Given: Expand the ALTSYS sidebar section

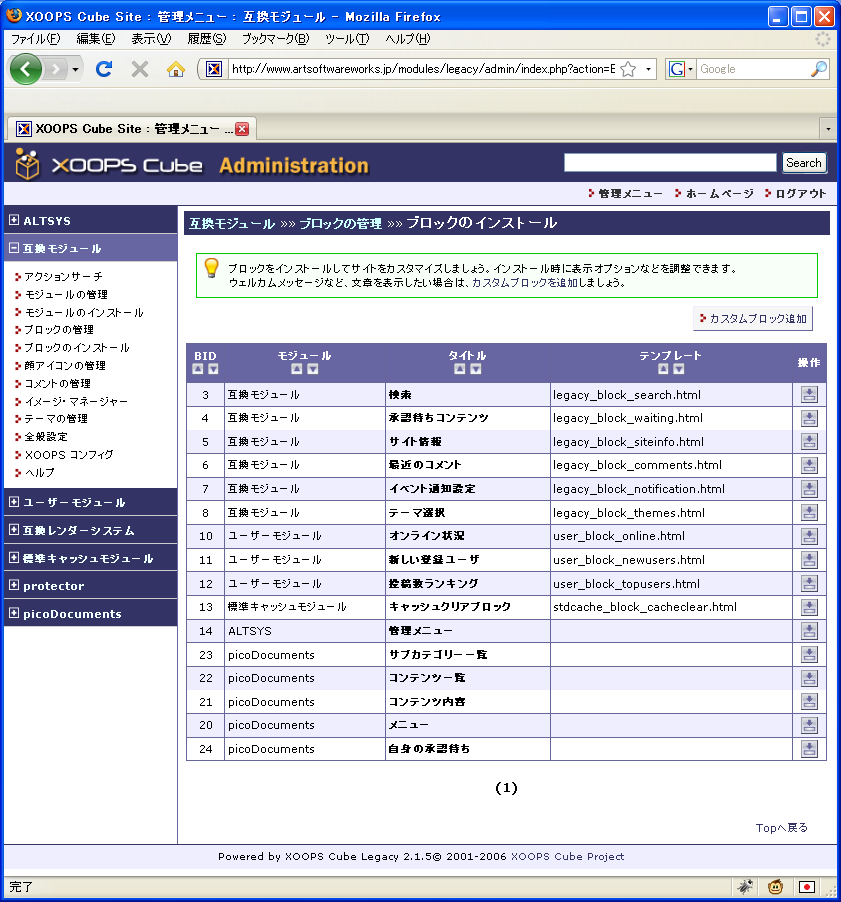Looking at the screenshot, I should [x=14, y=220].
